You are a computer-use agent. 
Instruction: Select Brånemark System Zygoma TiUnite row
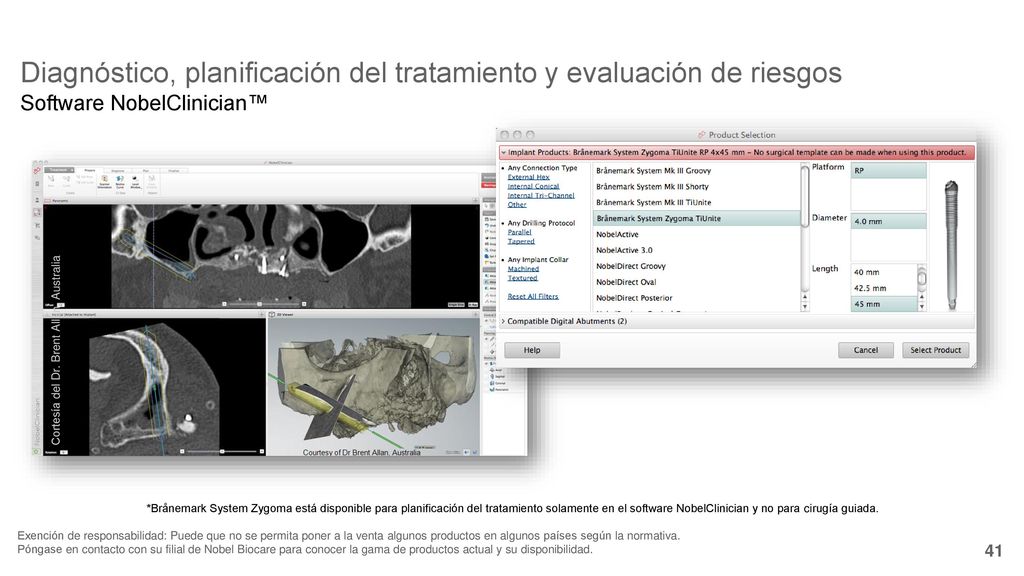pos(696,218)
